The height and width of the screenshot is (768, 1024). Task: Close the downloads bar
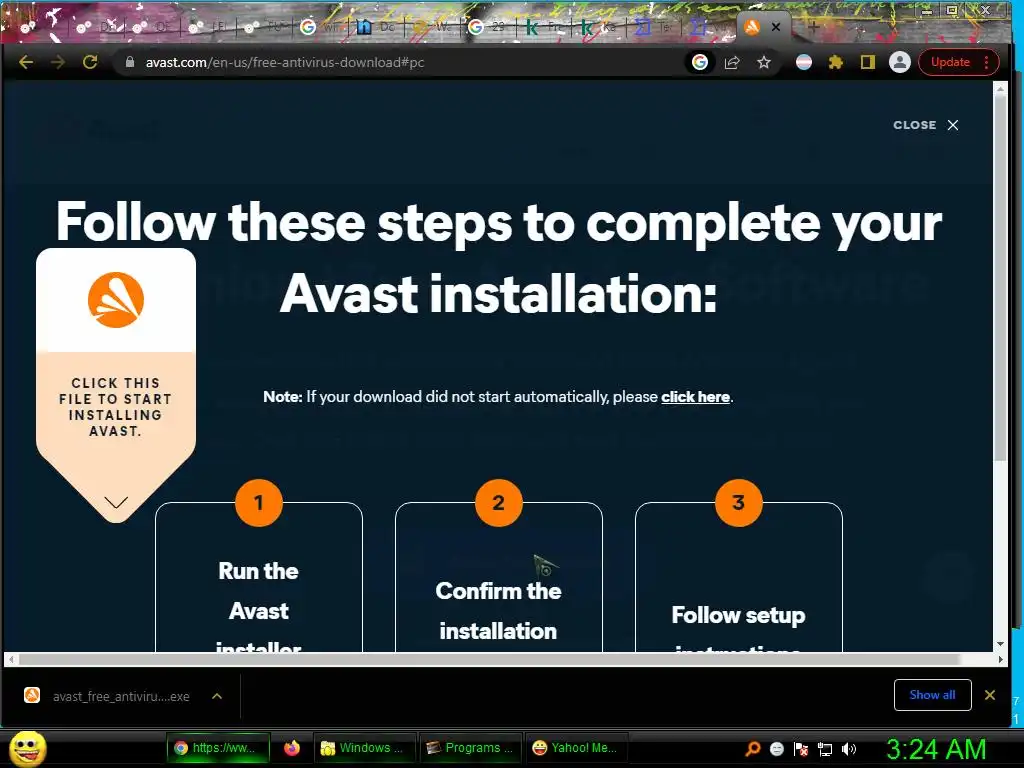pos(989,695)
